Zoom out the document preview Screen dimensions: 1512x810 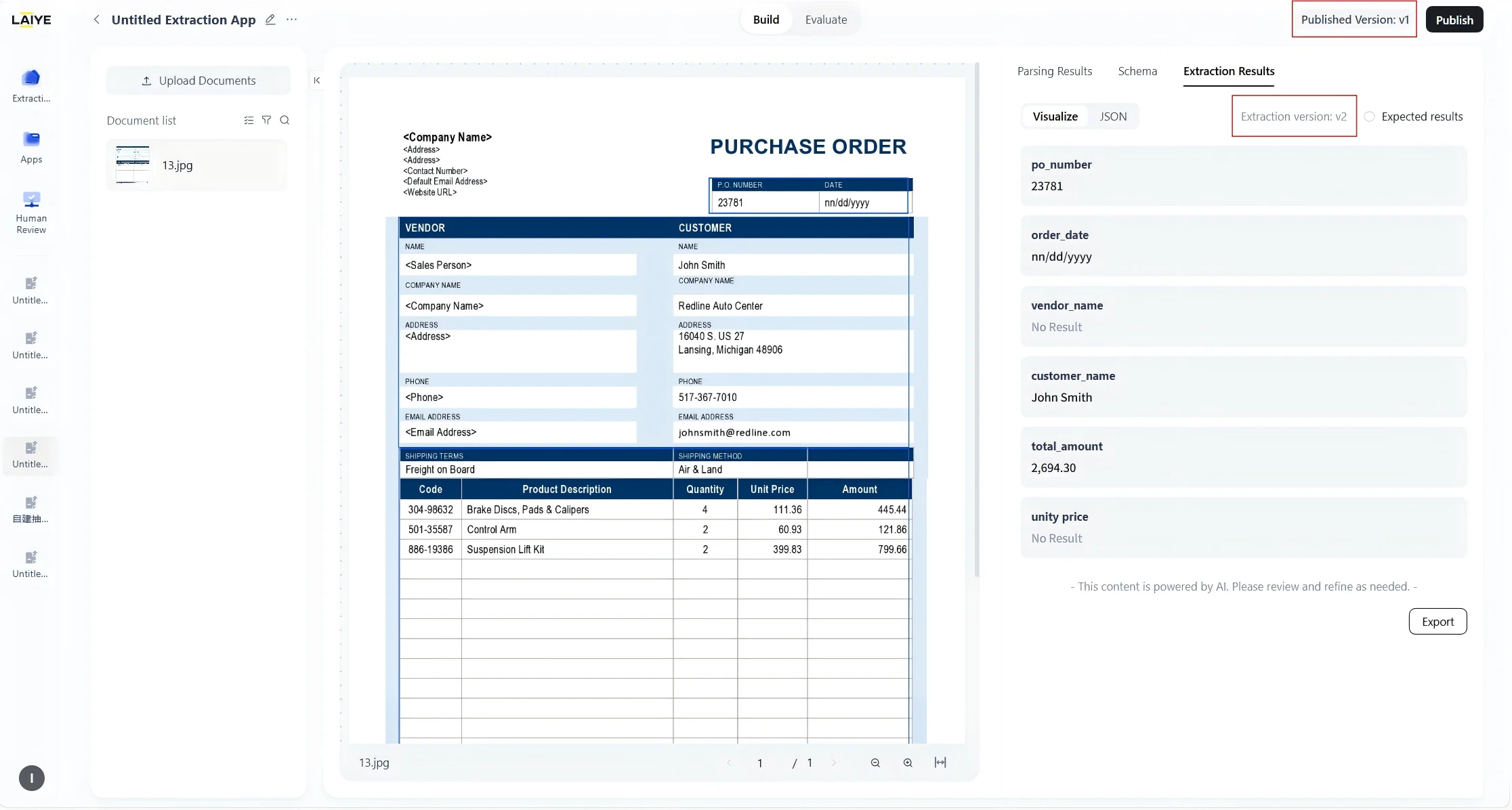(875, 763)
